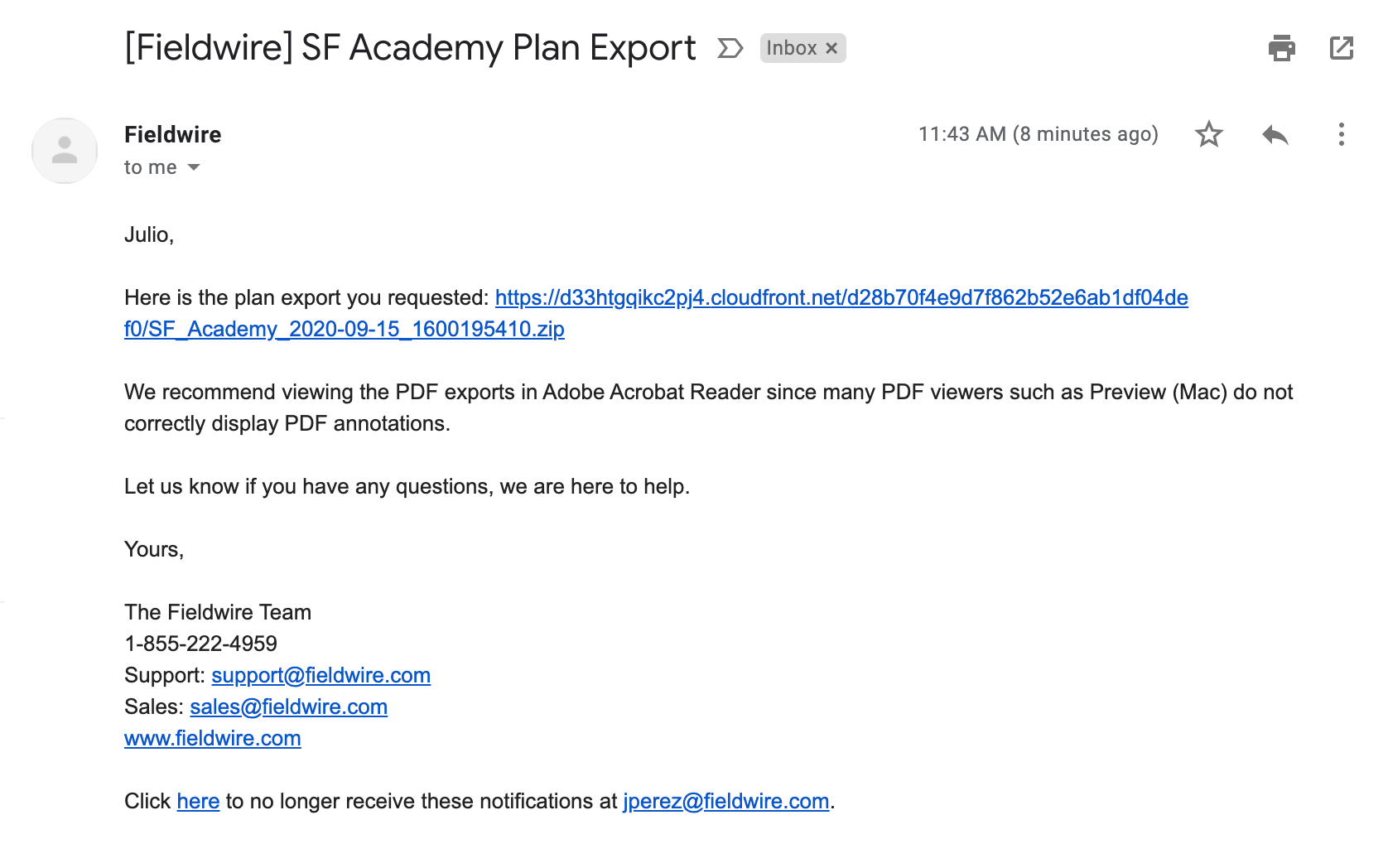Screen dimensions: 1388x868
Task: Email support@fieldwire.com link
Action: point(320,675)
